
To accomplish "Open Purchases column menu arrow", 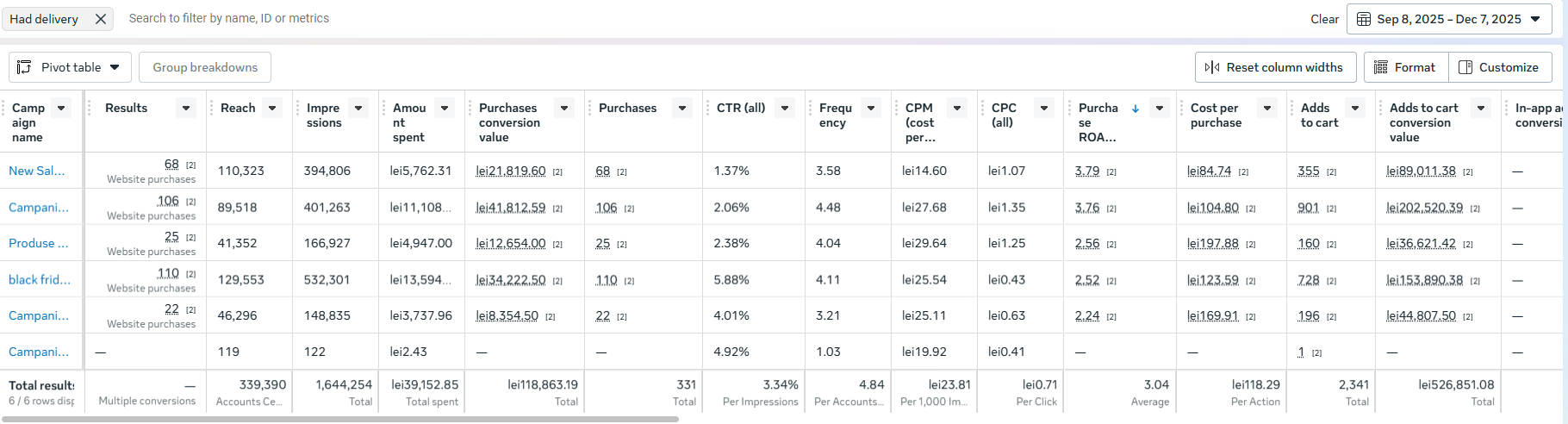I will pyautogui.click(x=682, y=108).
